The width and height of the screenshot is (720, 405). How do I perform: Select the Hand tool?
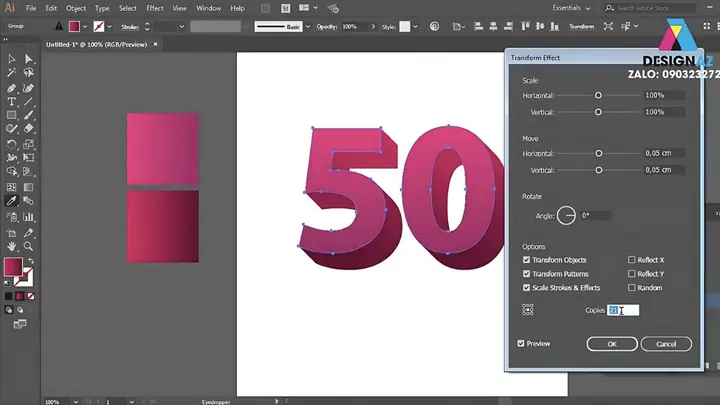(x=11, y=247)
